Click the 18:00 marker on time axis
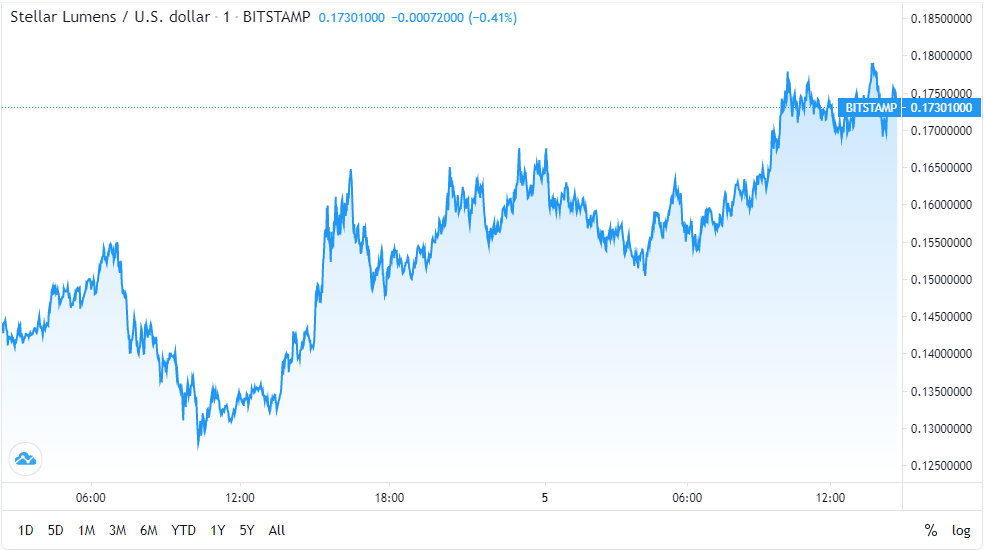The width and height of the screenshot is (984, 550). 389,497
